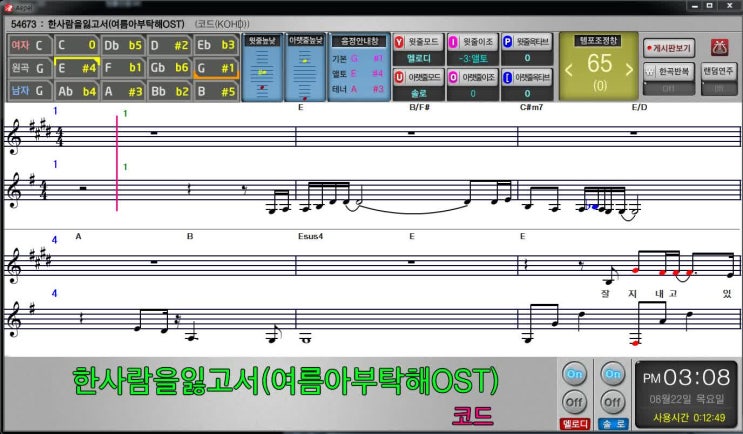Click the red U 아랫줄모드 icon button
The width and height of the screenshot is (743, 434).
399,76
